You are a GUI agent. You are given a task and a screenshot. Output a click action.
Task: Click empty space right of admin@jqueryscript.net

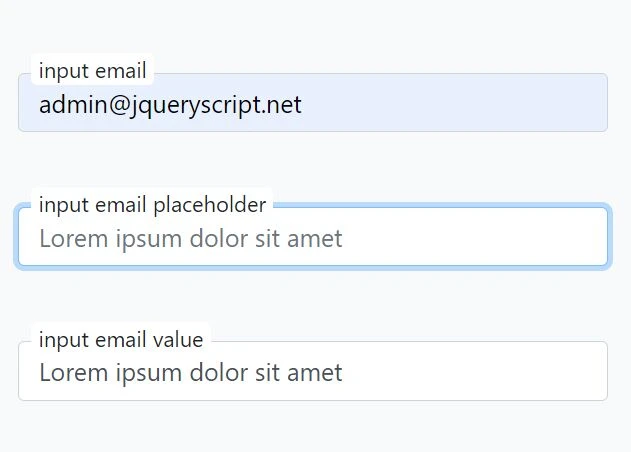click(x=460, y=104)
